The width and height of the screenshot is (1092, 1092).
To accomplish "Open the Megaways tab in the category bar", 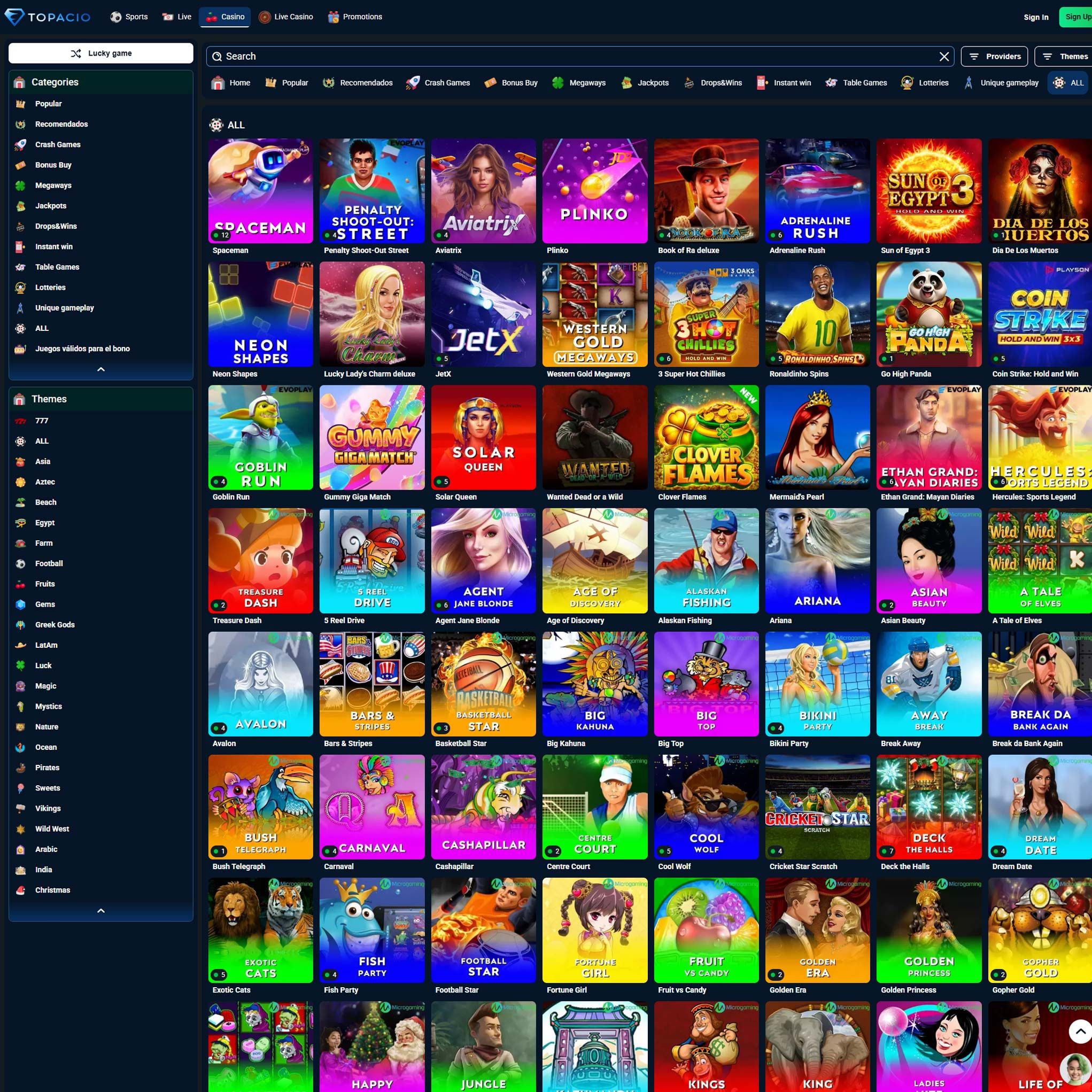I will point(579,83).
